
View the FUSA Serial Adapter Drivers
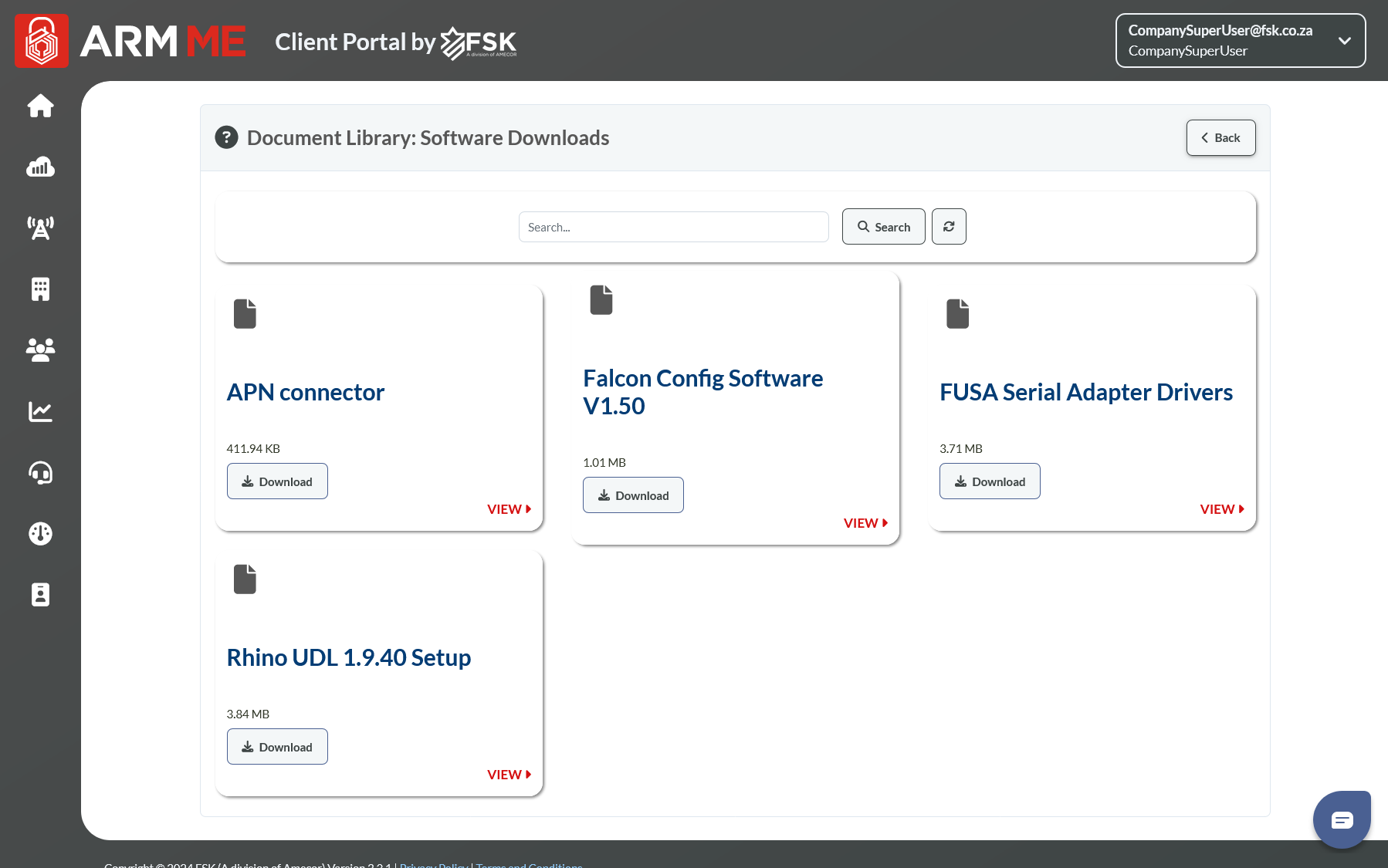pos(1221,509)
